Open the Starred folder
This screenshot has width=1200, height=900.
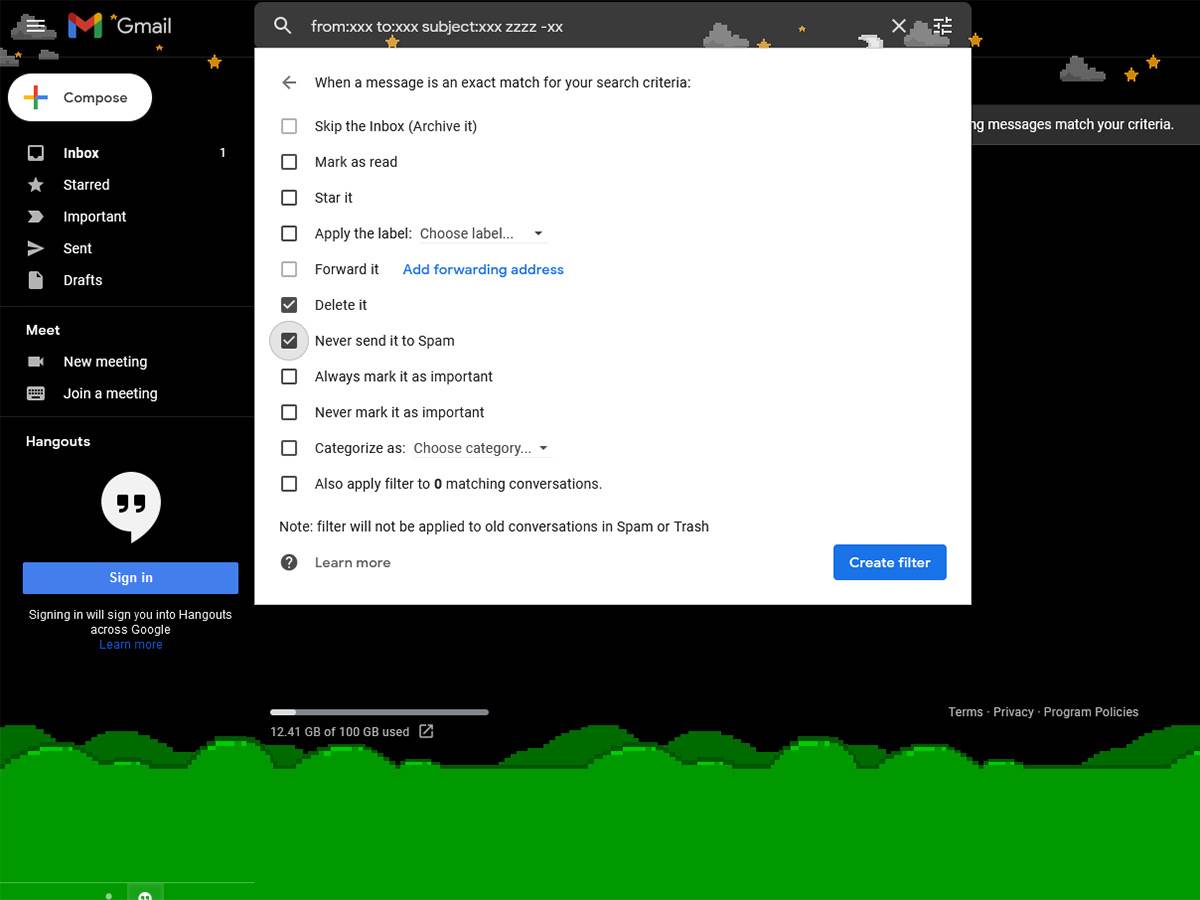point(85,184)
